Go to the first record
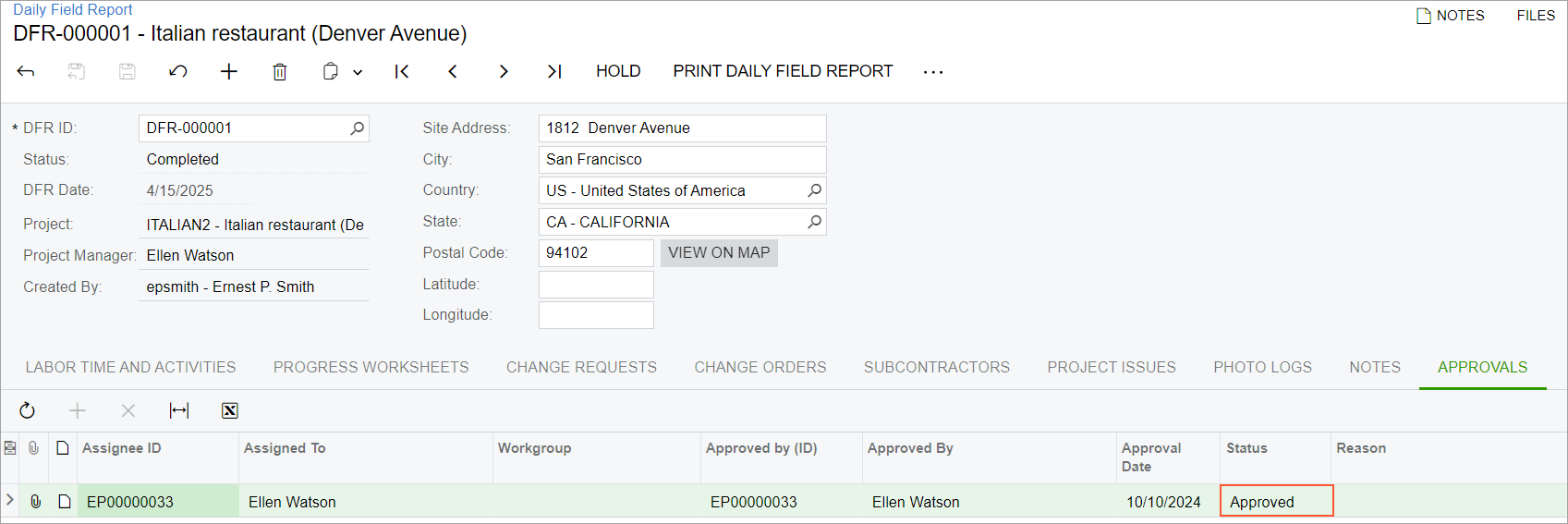 click(402, 71)
